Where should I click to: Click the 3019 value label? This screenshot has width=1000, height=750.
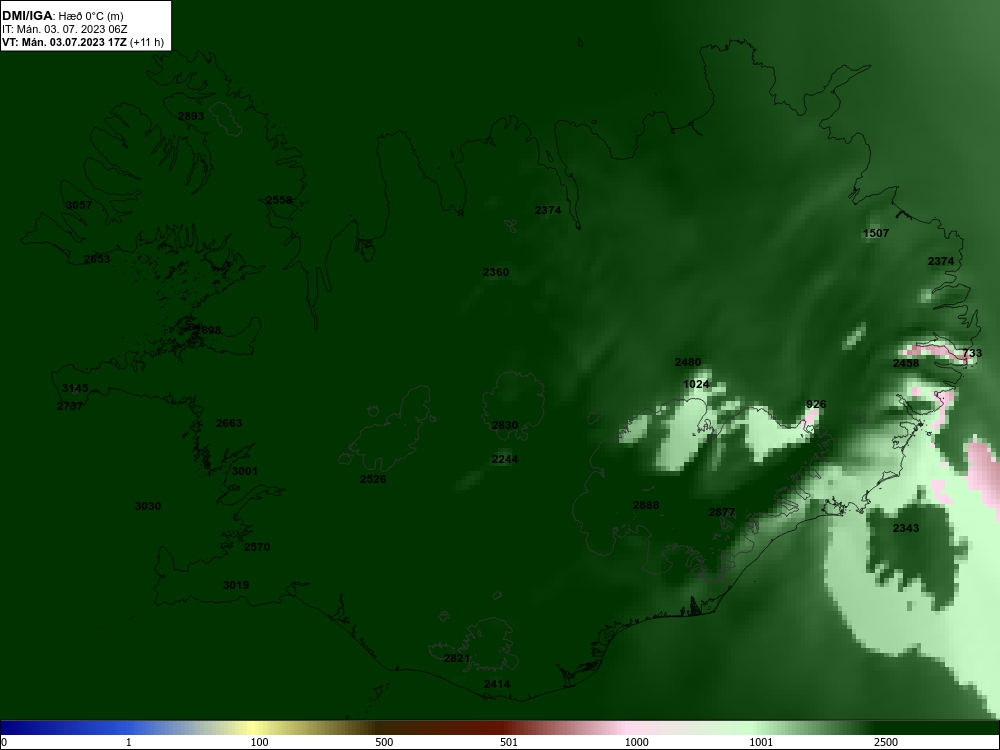coord(236,585)
